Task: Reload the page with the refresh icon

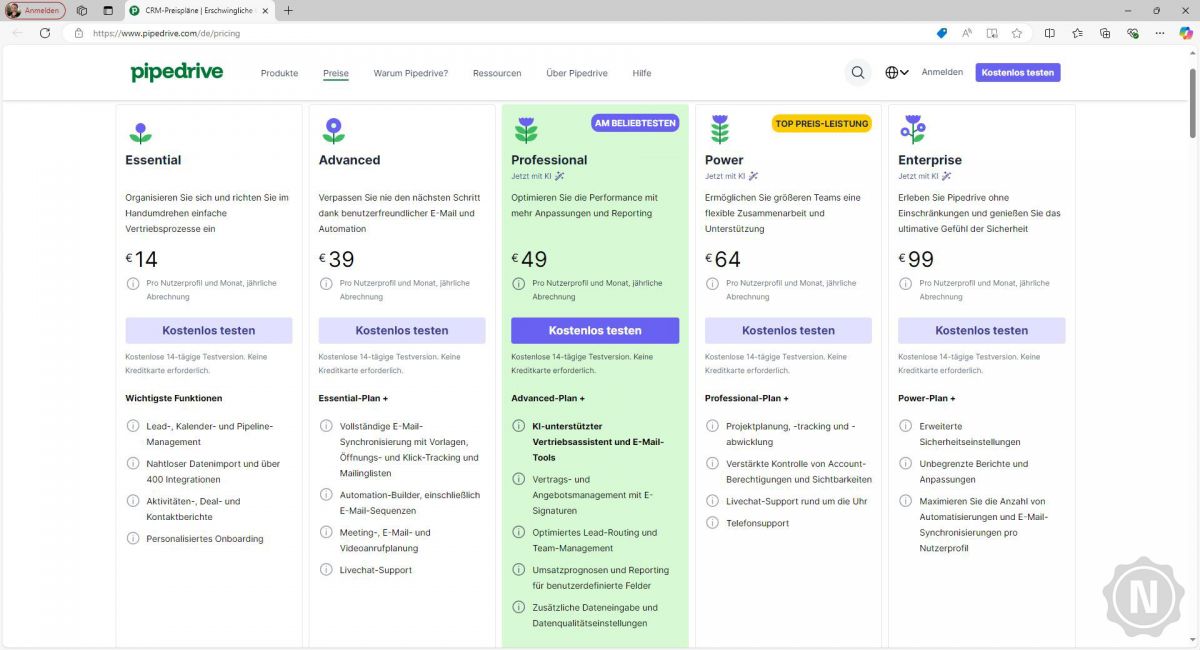Action: [45, 33]
